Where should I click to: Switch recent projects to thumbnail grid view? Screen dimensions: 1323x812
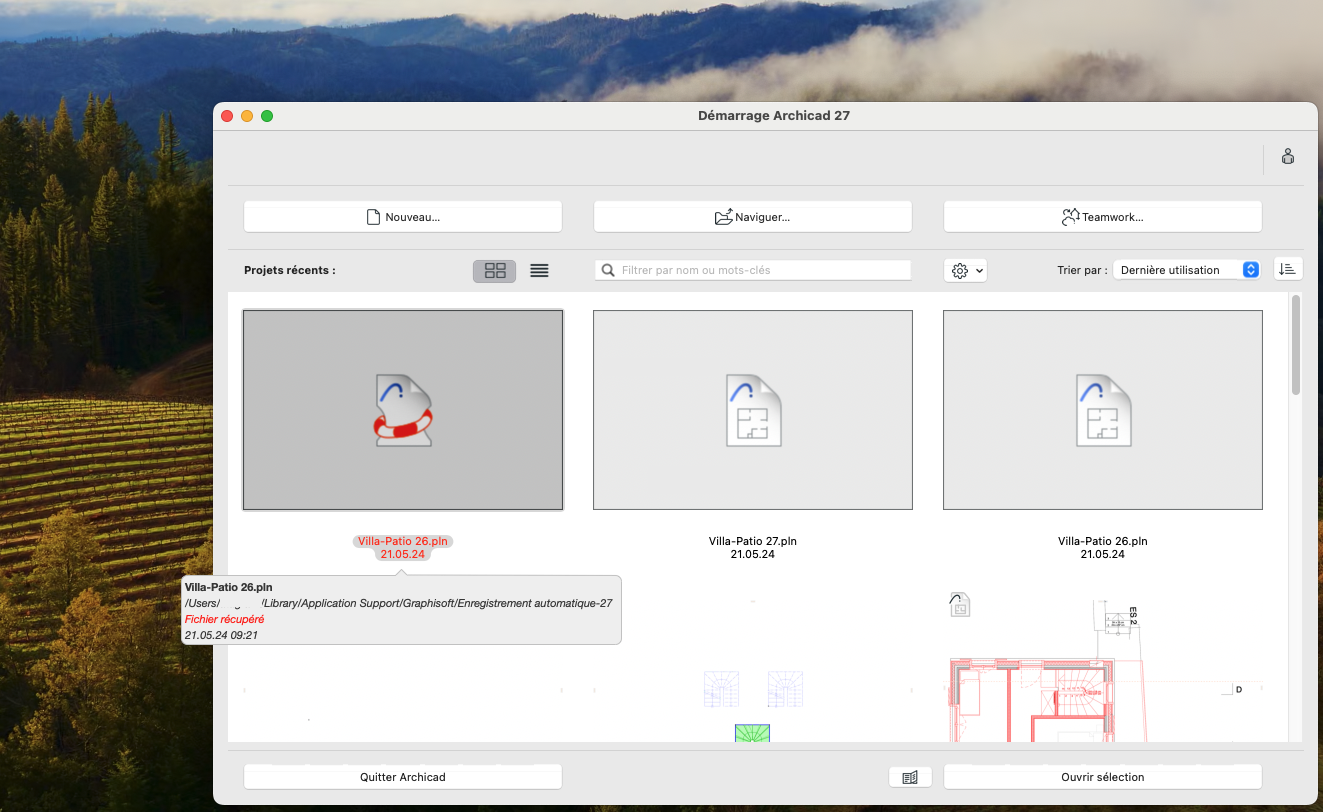click(x=495, y=270)
